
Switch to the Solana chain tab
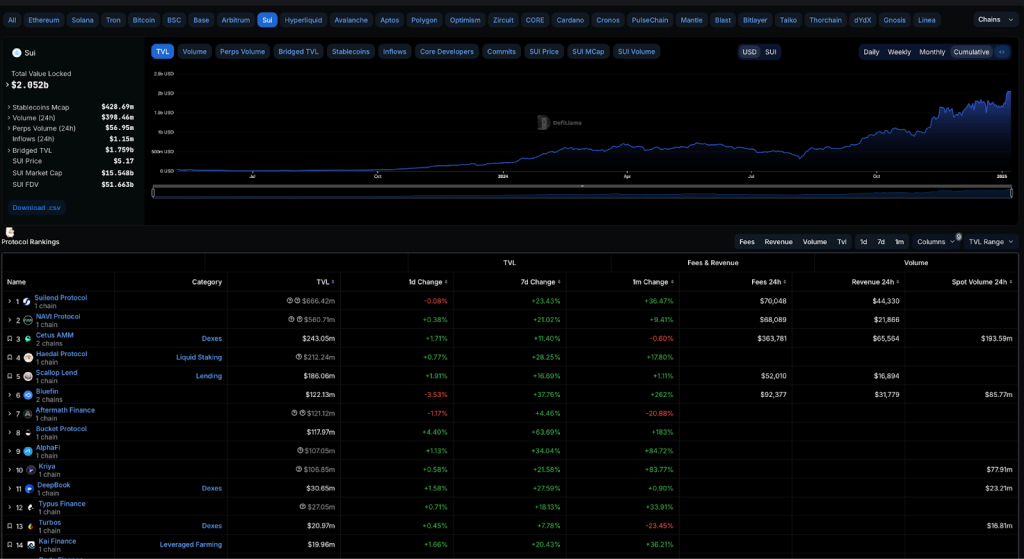[82, 20]
